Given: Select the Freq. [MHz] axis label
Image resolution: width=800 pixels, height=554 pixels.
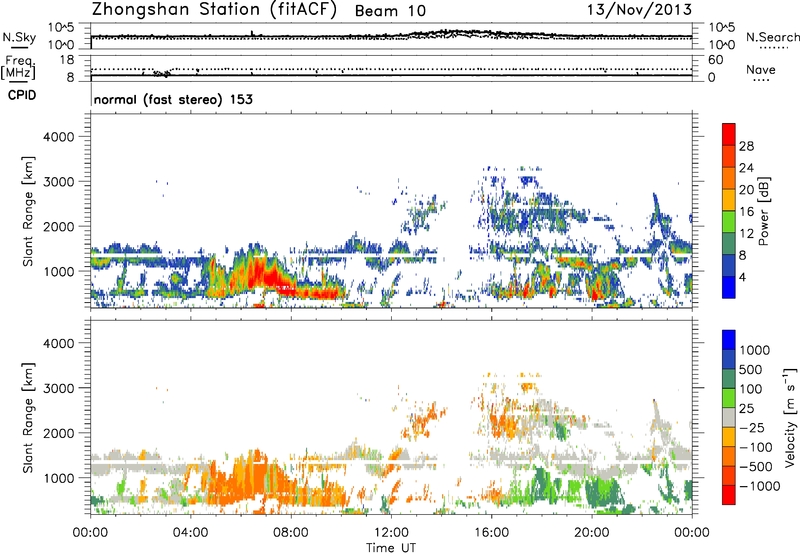Looking at the screenshot, I should (x=18, y=67).
